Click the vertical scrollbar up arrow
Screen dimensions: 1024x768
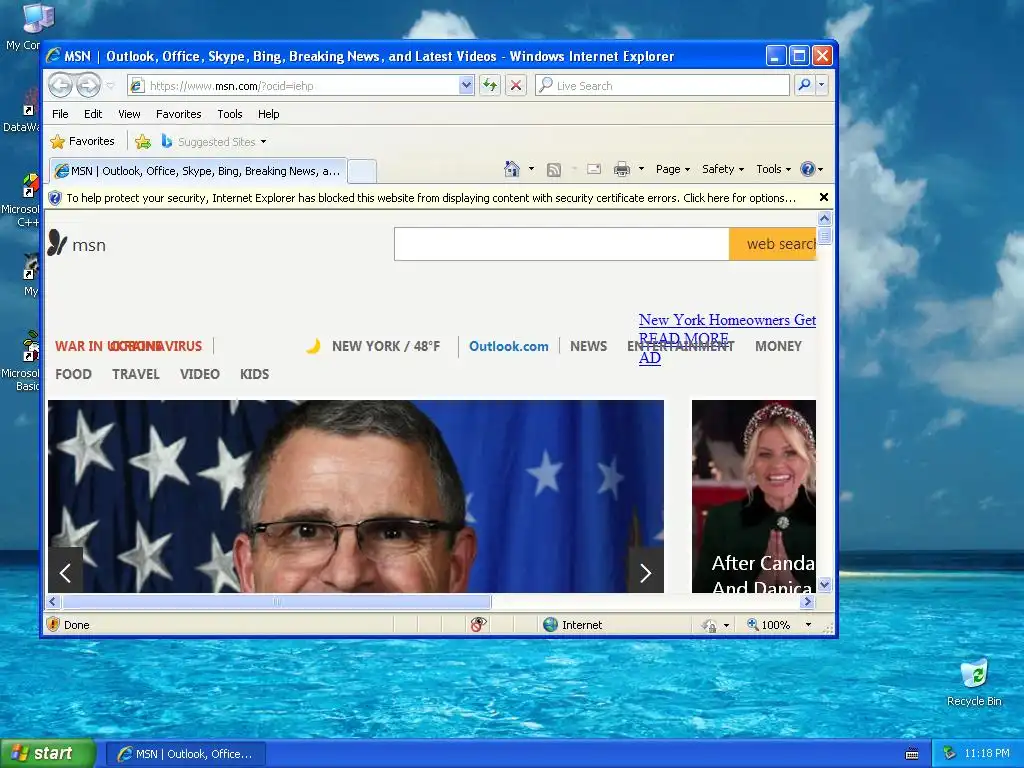click(x=824, y=218)
